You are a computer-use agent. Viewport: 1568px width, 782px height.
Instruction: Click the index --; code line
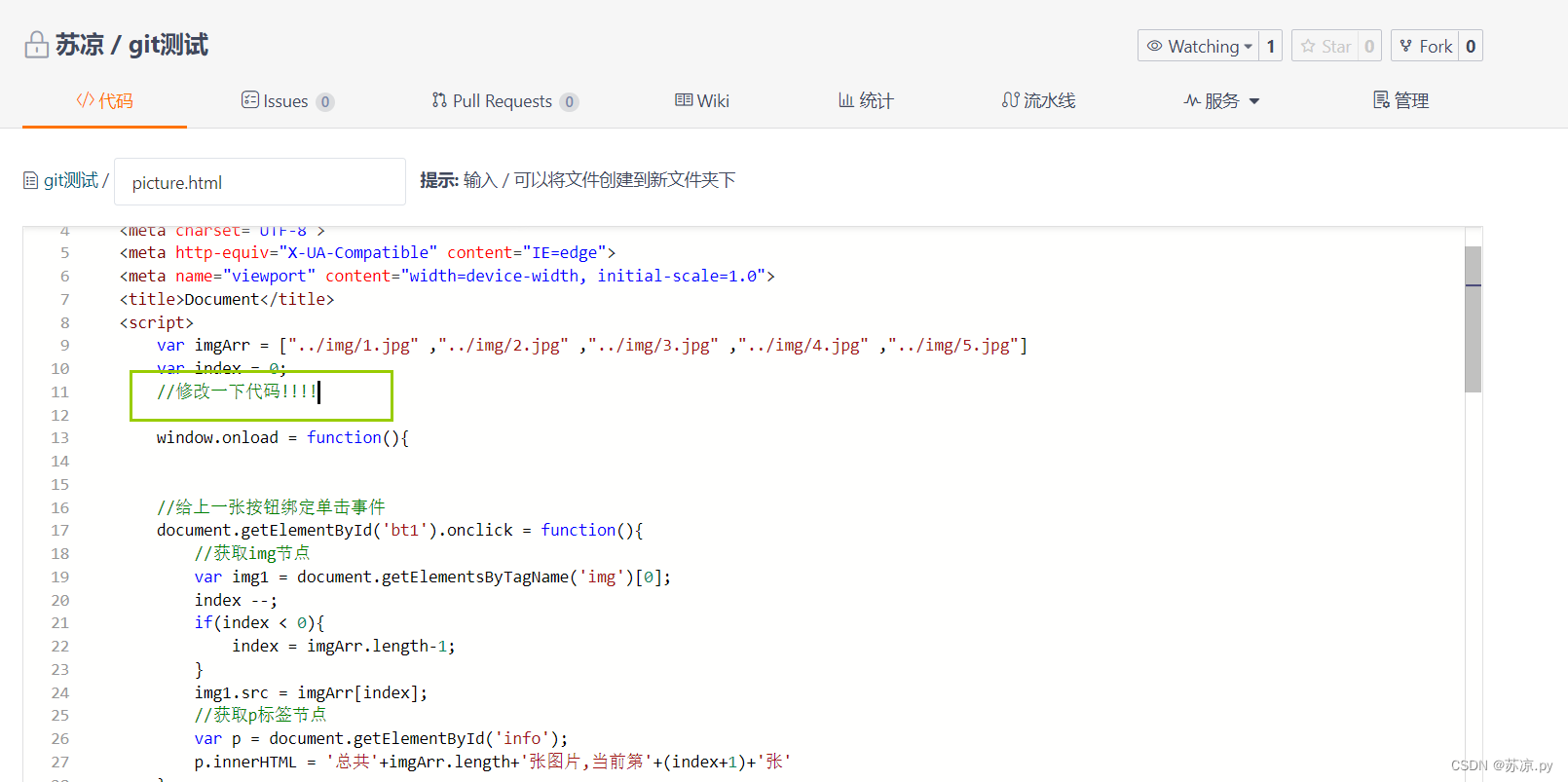click(x=236, y=600)
